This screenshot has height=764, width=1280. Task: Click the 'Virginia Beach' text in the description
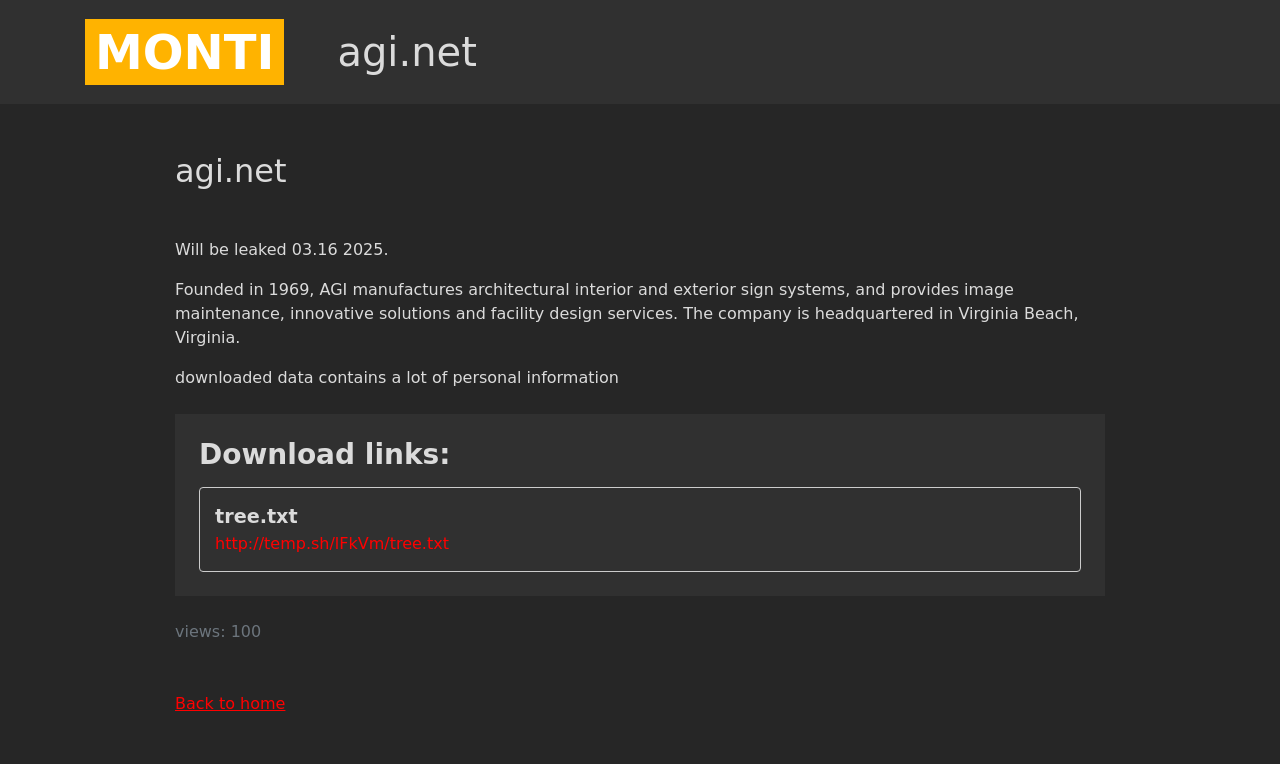pos(1018,314)
